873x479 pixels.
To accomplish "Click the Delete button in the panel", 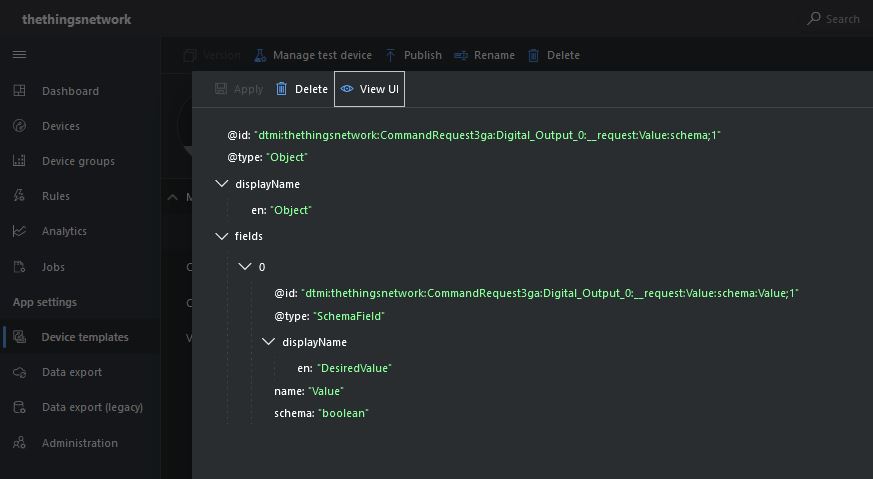I will tap(302, 89).
